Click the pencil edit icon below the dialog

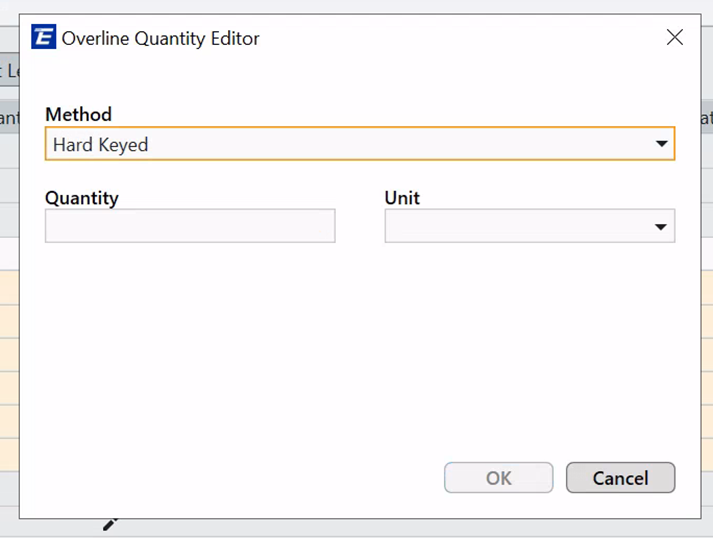coord(110,524)
